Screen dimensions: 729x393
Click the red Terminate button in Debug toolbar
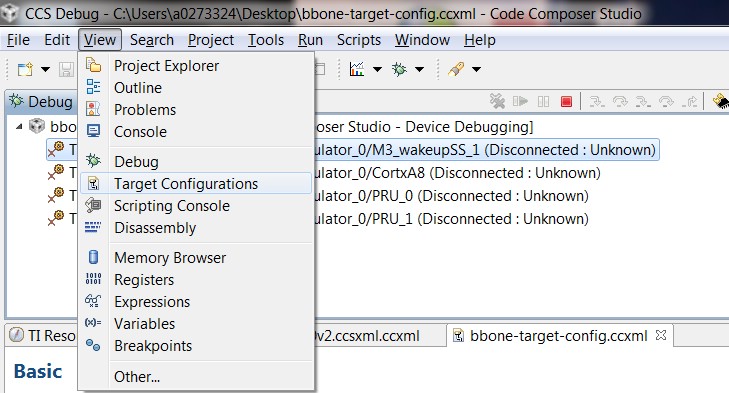566,101
